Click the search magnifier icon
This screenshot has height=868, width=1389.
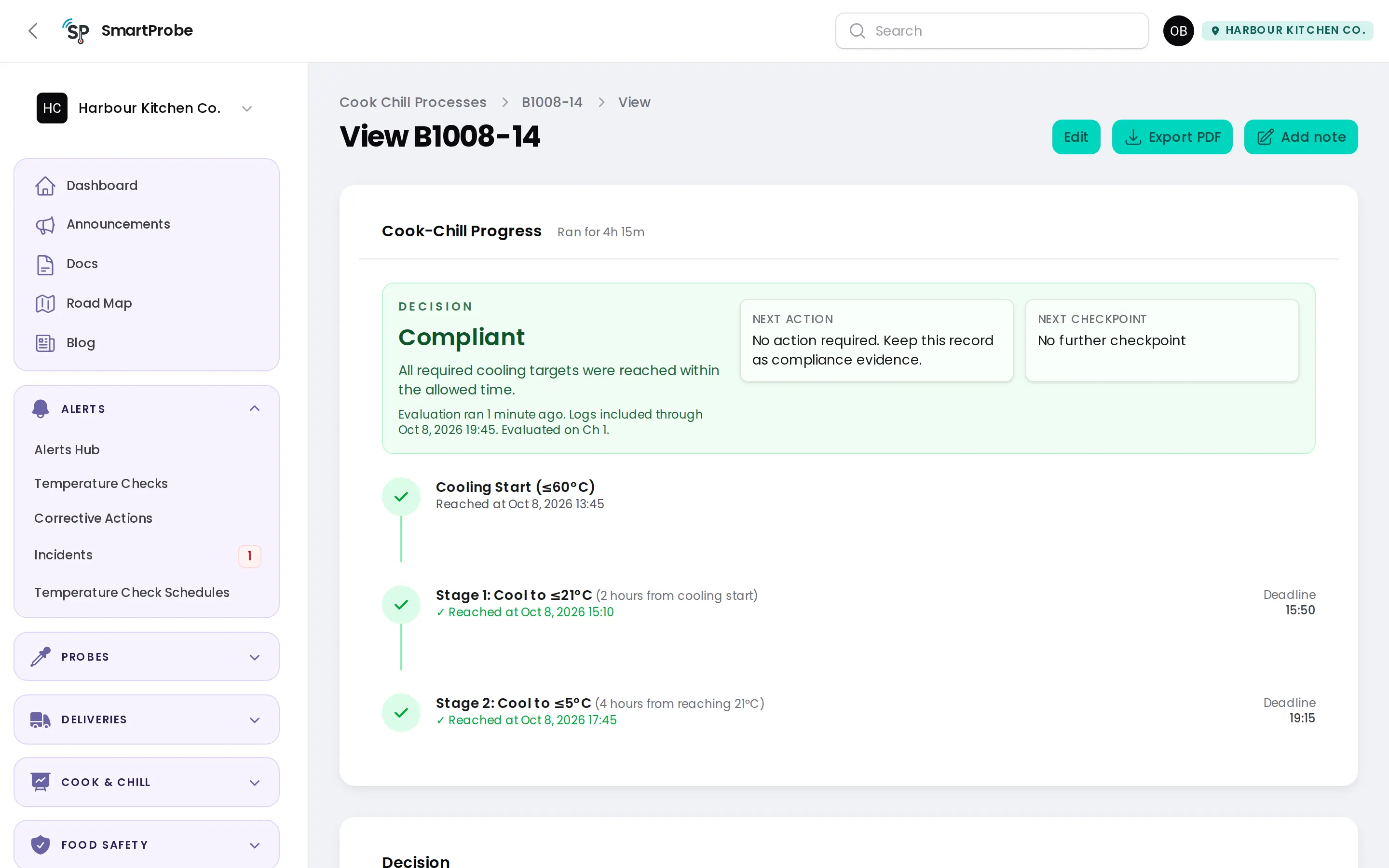857,30
